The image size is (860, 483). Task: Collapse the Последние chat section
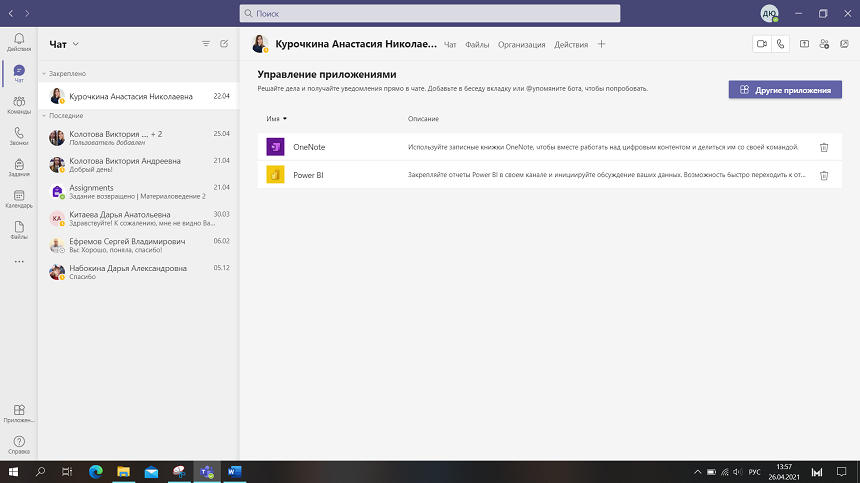point(44,115)
